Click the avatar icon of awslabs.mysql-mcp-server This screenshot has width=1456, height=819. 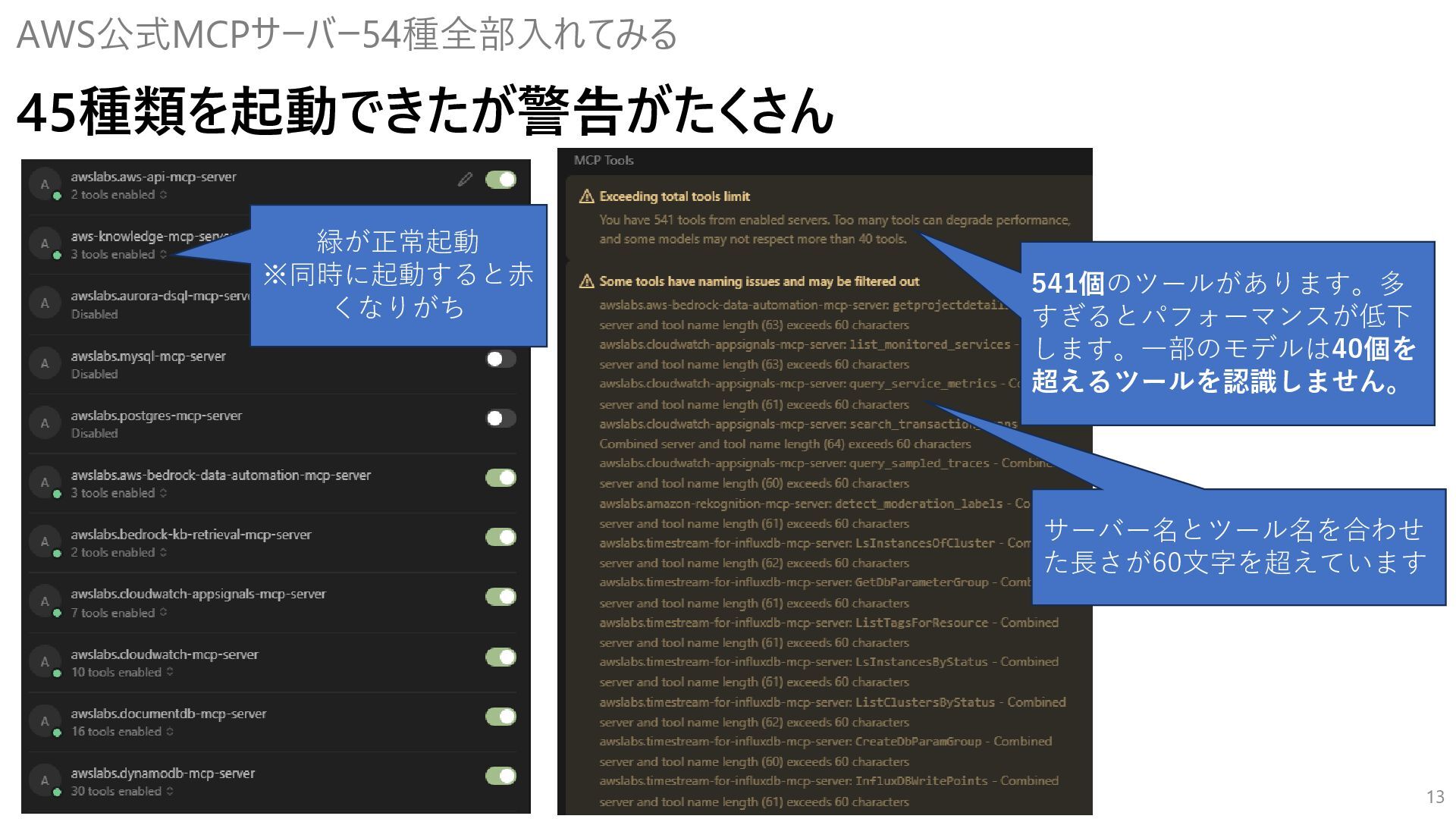point(45,363)
